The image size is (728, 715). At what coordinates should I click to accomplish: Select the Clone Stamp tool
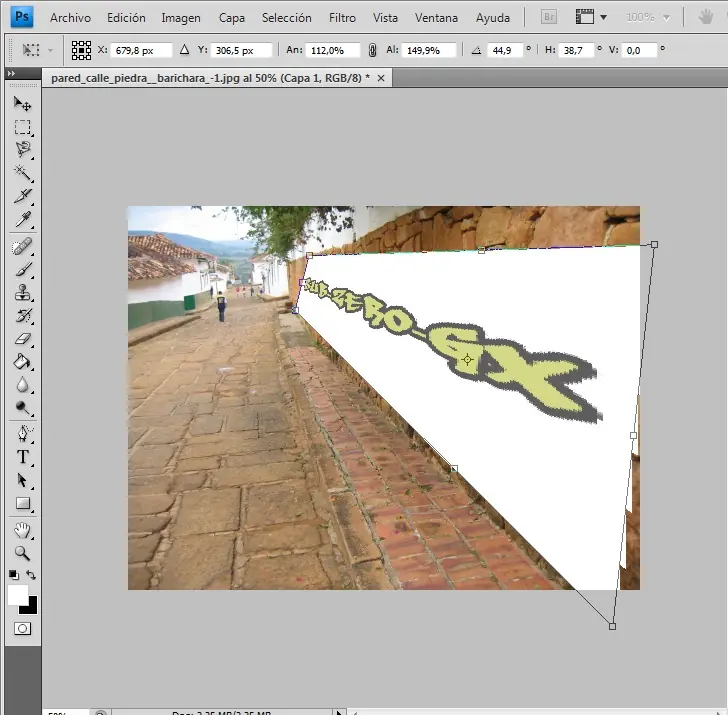point(22,292)
